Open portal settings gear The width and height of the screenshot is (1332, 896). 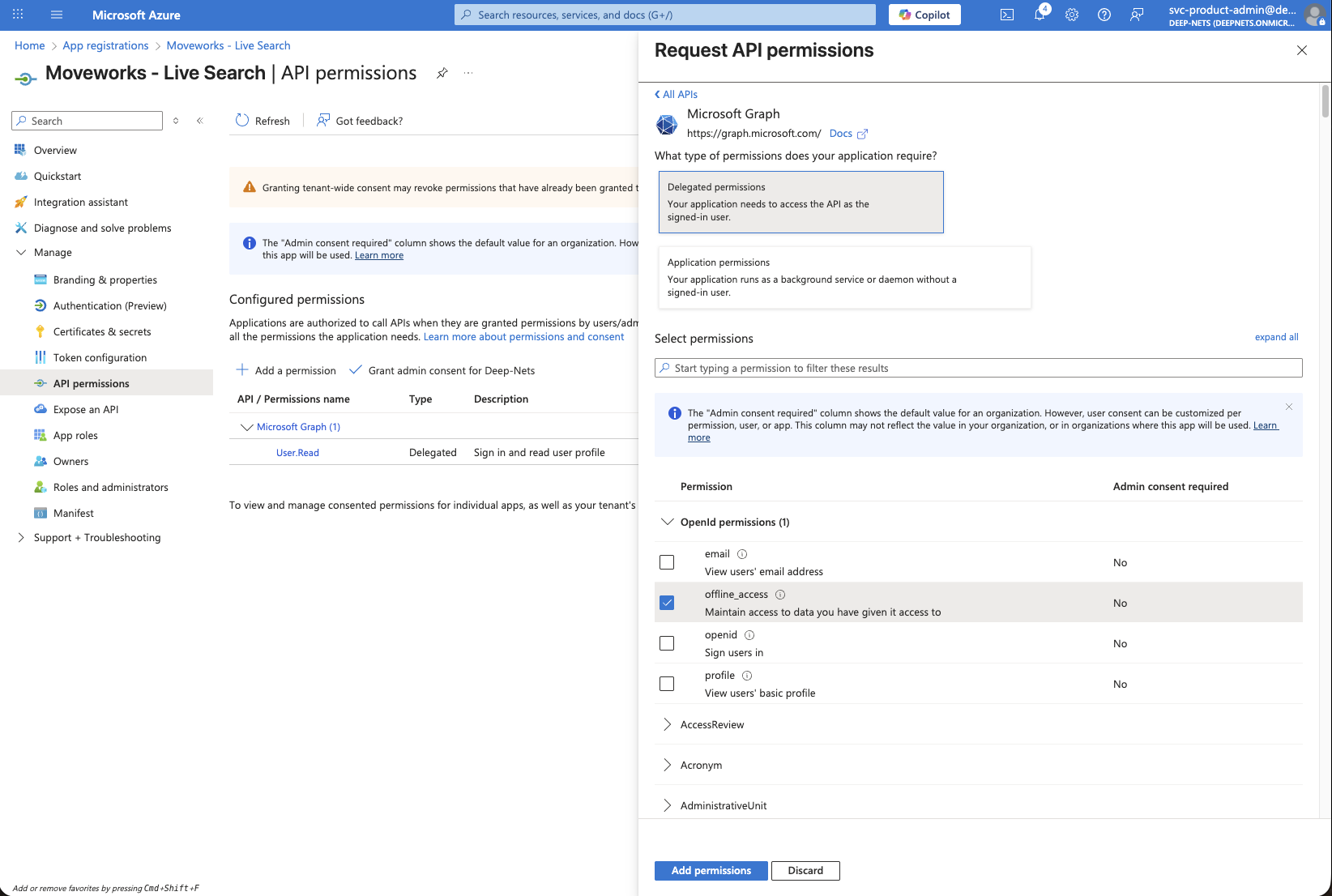1072,15
